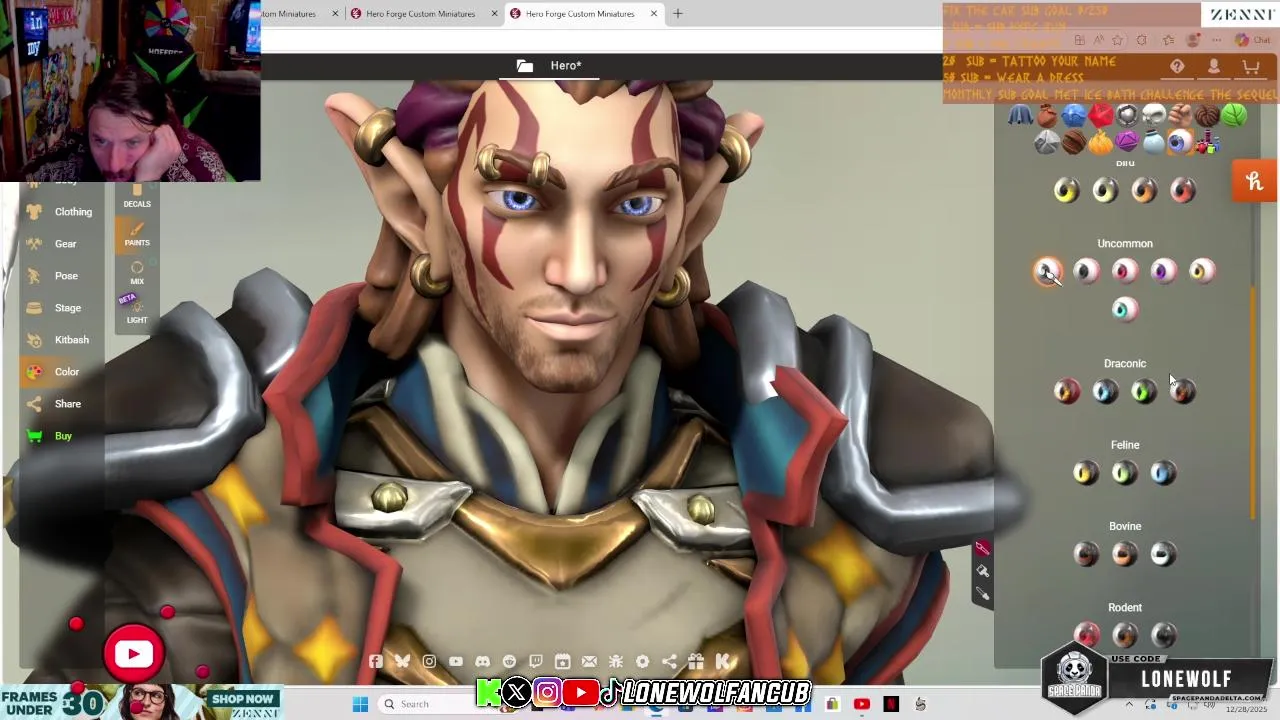This screenshot has height=720, width=1280.
Task: Choose the yellow Bird eye swatch
Action: (1067, 190)
